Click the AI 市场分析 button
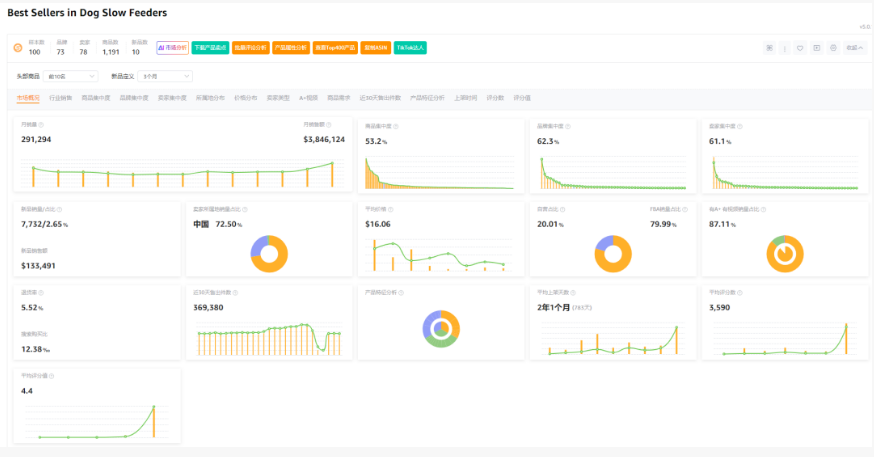Image resolution: width=874 pixels, height=457 pixels. [x=172, y=48]
